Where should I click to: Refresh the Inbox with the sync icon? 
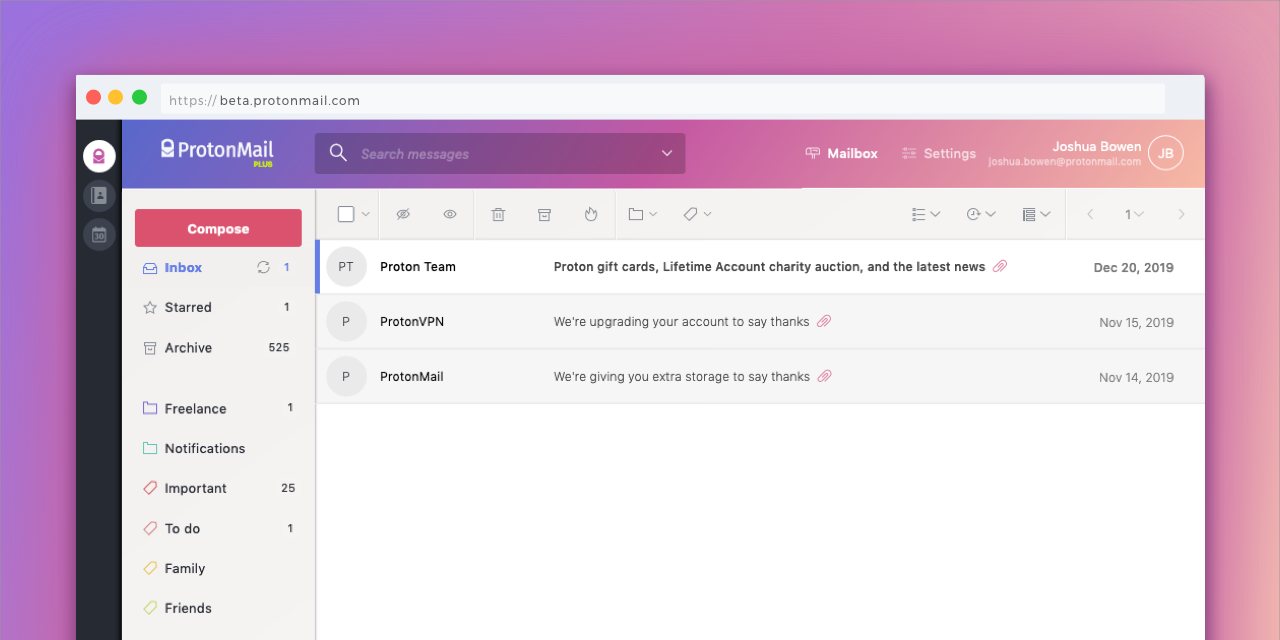(x=264, y=267)
